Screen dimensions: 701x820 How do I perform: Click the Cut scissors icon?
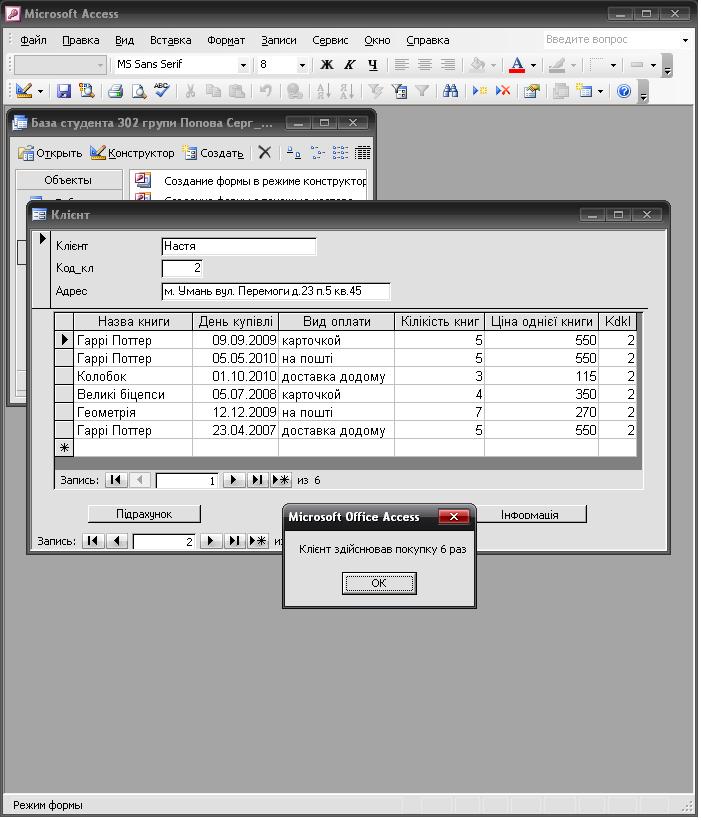(190, 92)
